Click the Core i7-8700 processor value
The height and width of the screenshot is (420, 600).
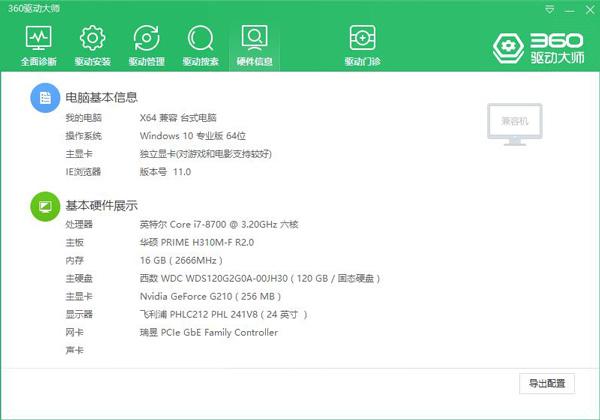tap(219, 224)
